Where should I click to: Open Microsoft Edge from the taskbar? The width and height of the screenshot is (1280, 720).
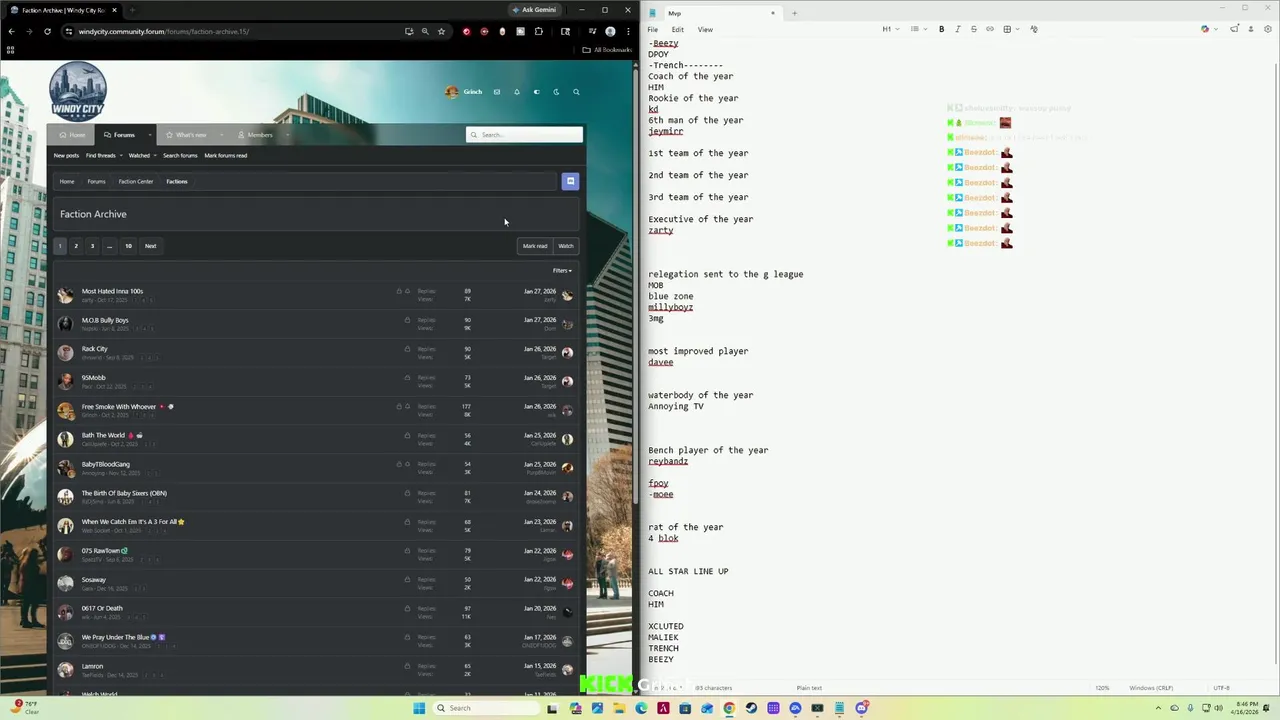(641, 708)
